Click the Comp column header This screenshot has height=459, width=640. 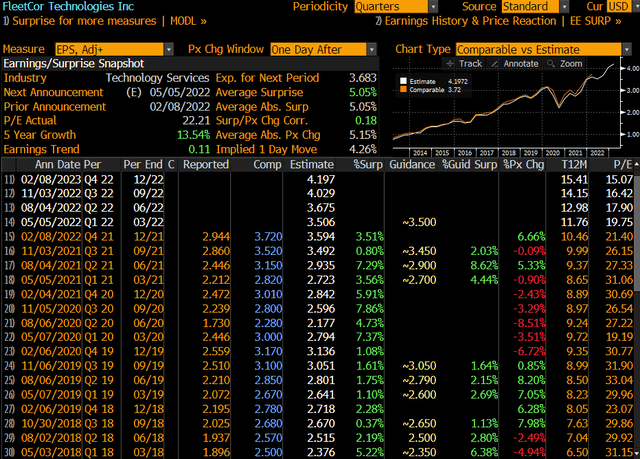(267, 165)
